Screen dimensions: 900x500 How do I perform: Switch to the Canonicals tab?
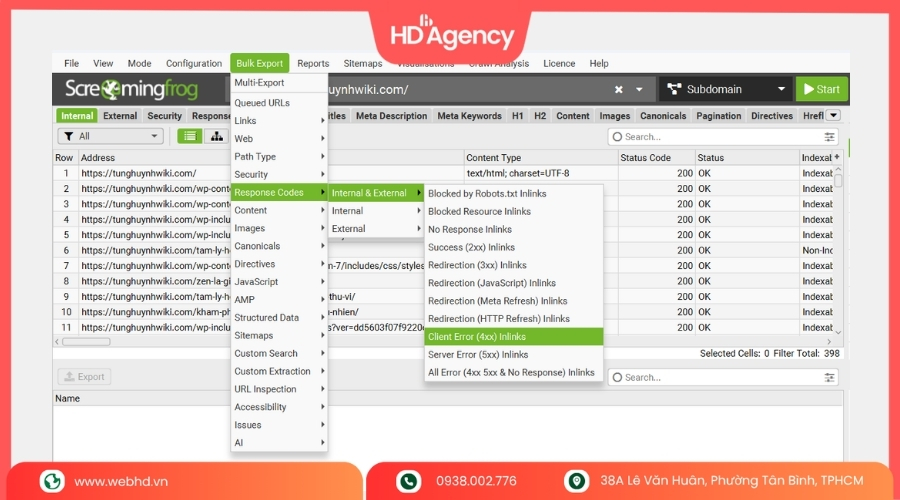(x=663, y=115)
